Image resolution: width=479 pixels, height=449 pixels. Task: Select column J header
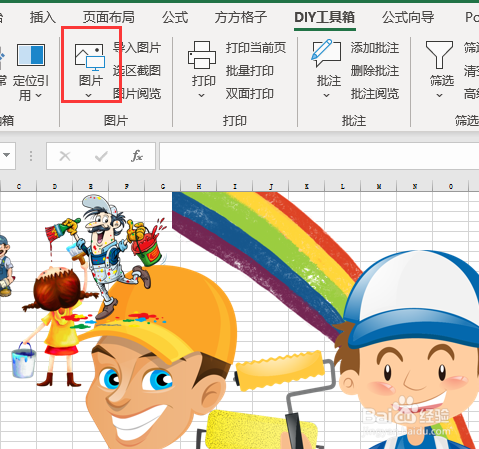click(271, 186)
